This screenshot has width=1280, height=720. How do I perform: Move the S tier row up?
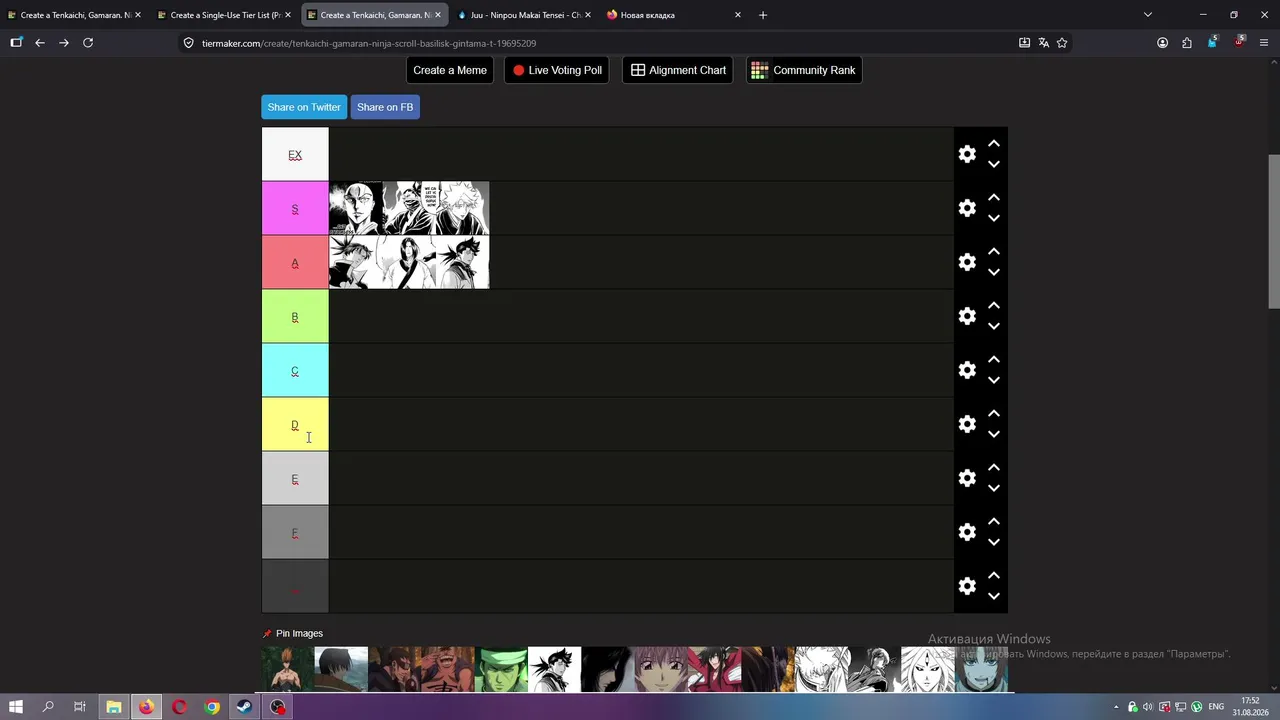coord(994,198)
